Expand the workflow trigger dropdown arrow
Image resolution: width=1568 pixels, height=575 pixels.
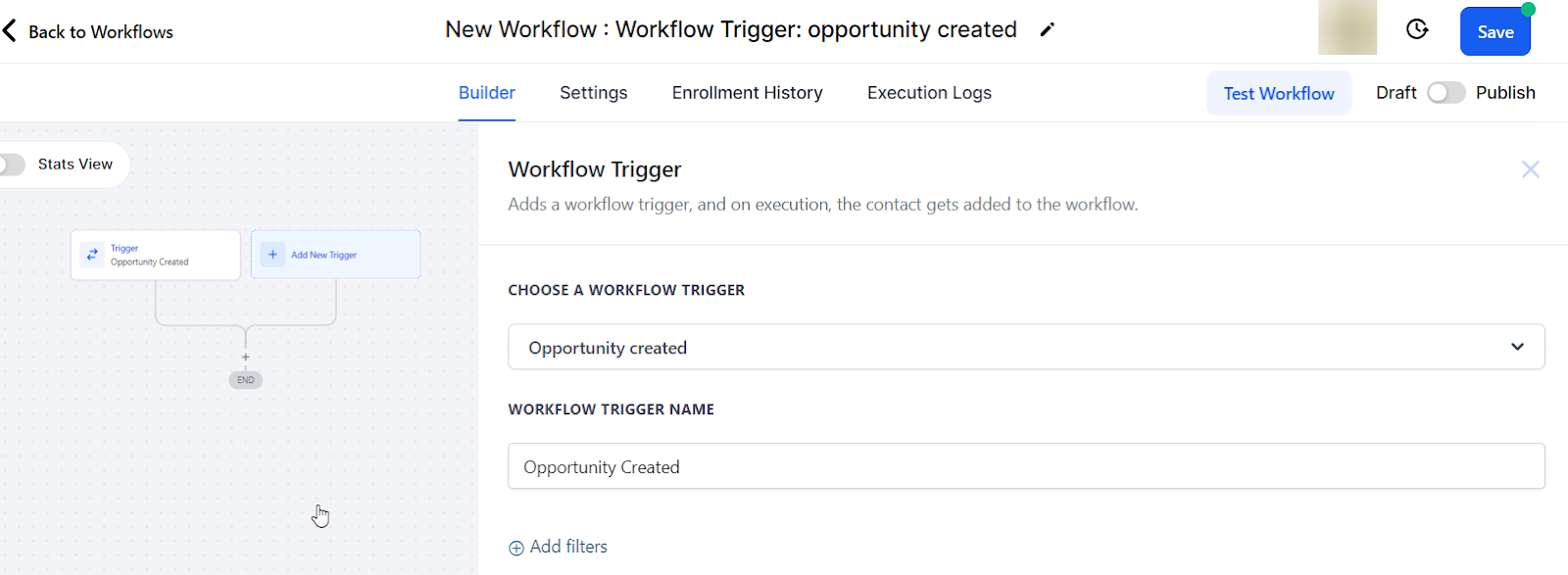(1517, 347)
